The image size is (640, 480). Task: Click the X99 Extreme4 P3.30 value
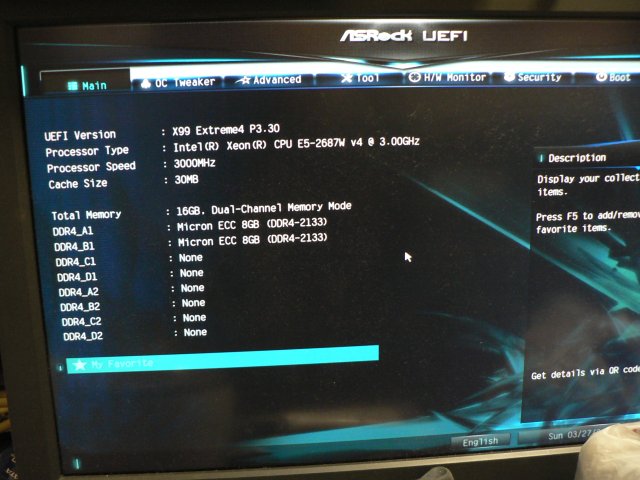coord(226,130)
